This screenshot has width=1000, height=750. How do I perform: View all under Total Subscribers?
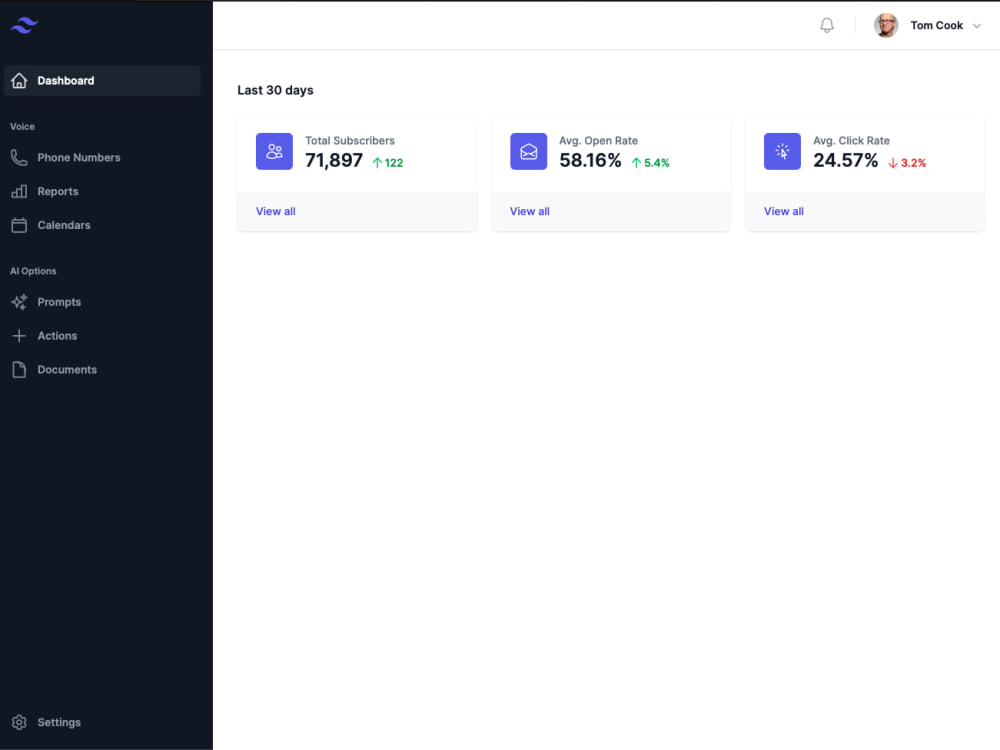276,211
